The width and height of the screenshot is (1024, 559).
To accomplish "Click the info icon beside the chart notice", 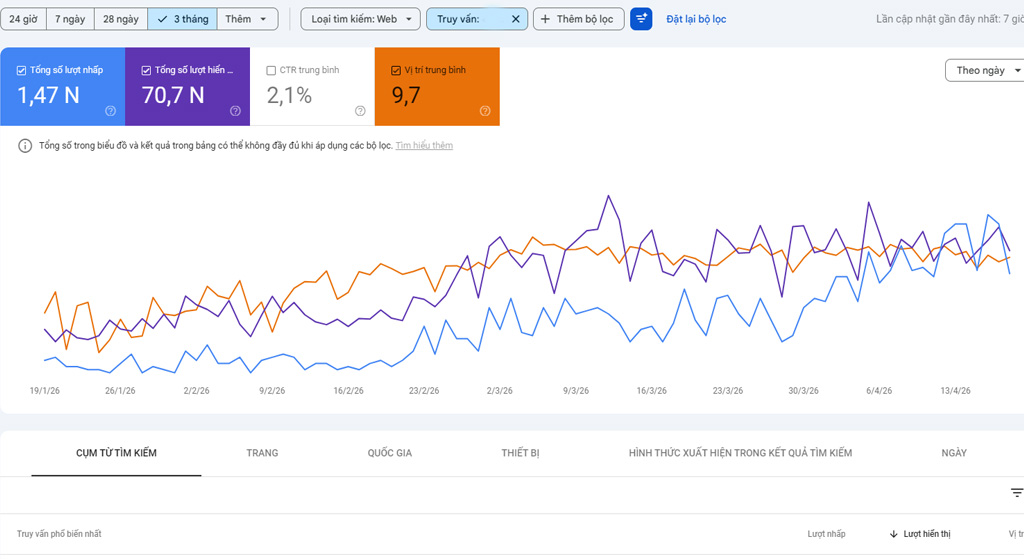I will (25, 146).
